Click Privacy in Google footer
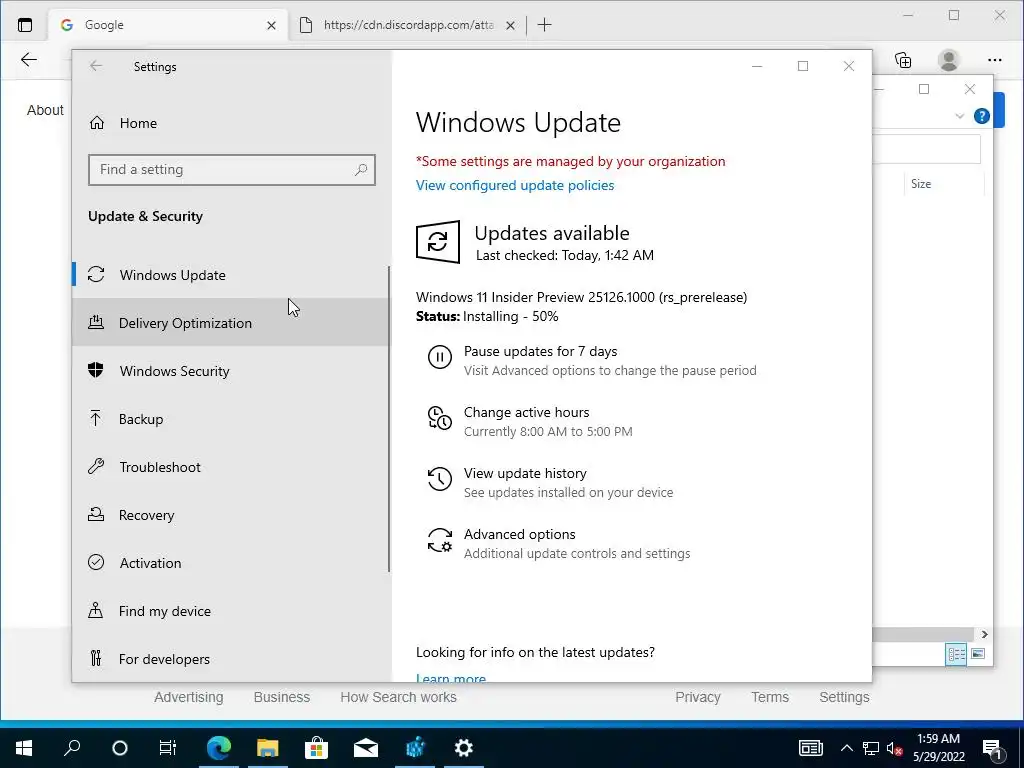1024x768 pixels. (697, 697)
